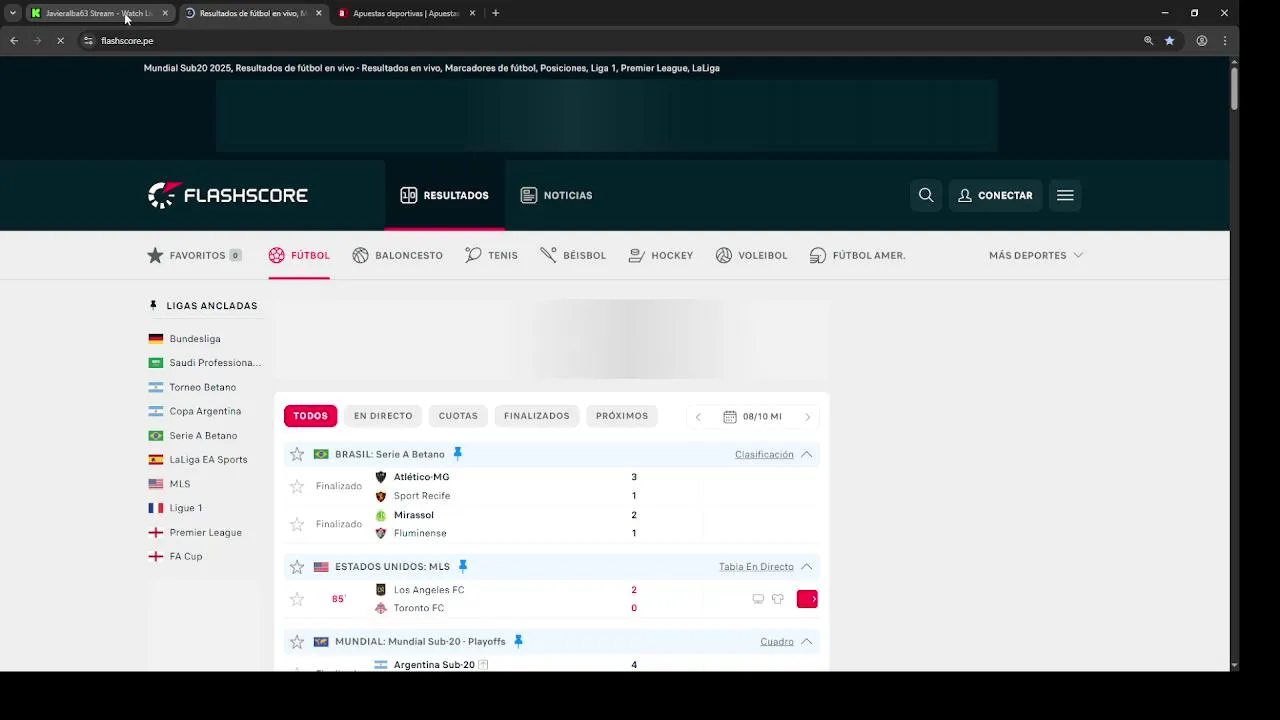This screenshot has width=1280, height=720.
Task: Bookmark this page with the star icon
Action: [x=1169, y=41]
